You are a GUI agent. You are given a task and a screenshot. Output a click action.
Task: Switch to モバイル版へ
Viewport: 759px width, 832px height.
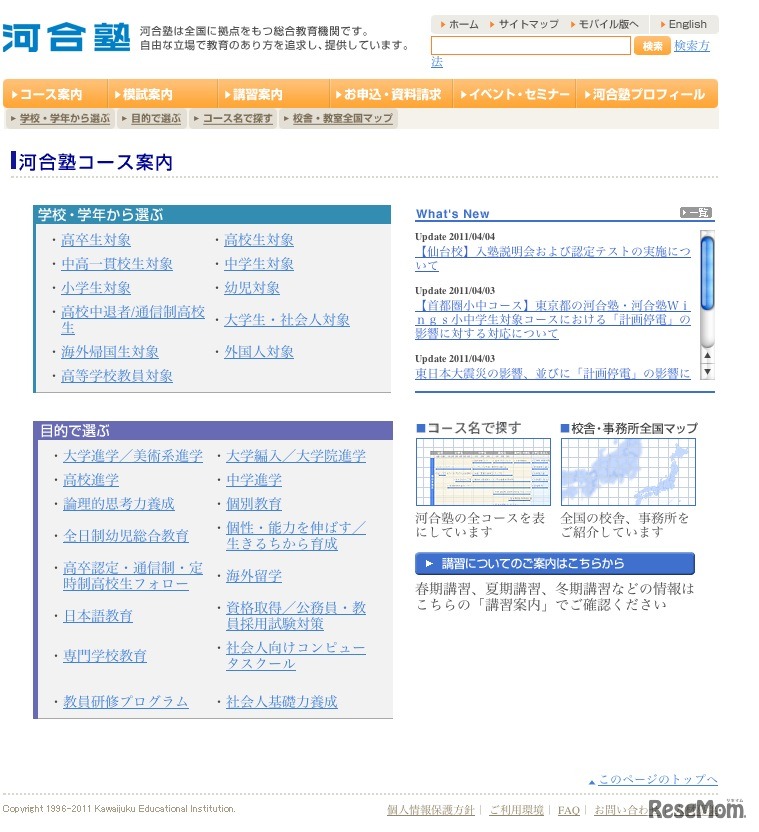click(605, 24)
